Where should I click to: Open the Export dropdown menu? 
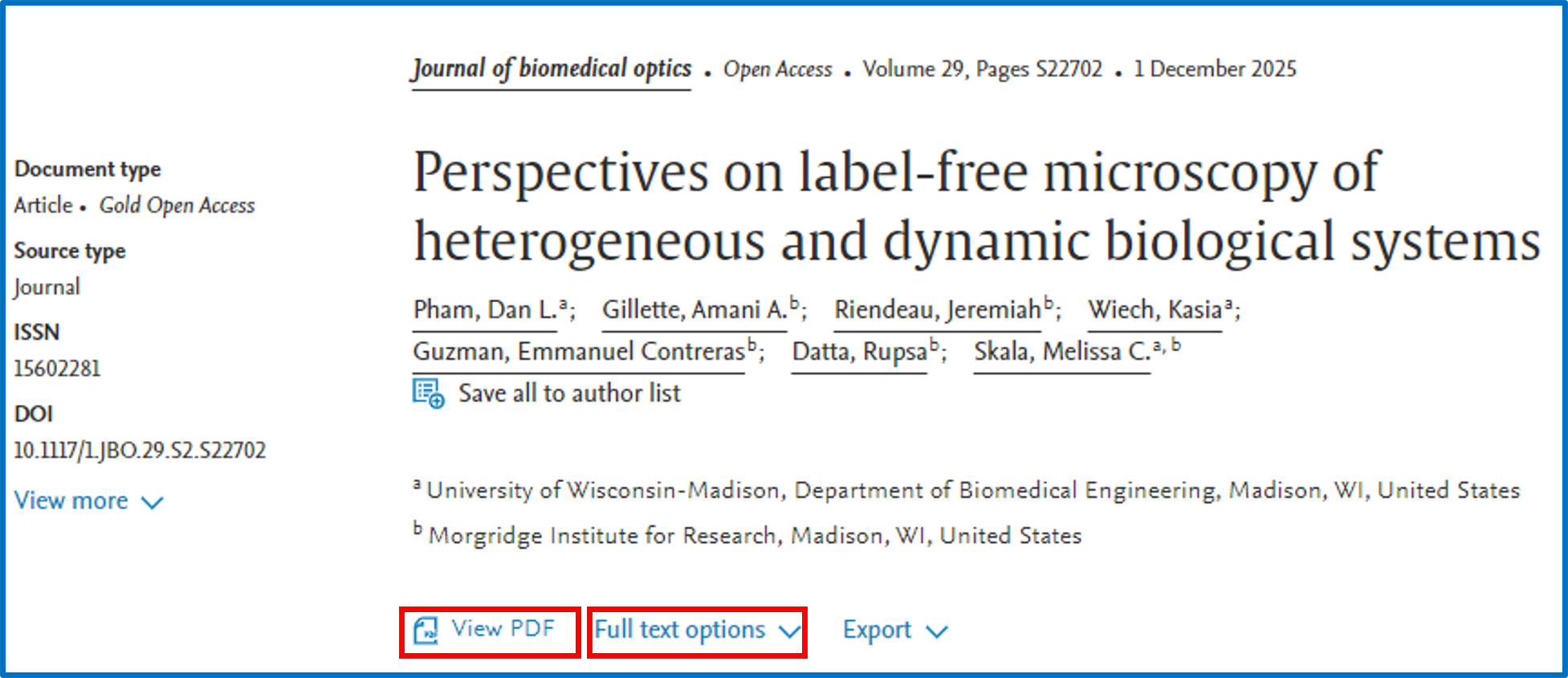(895, 631)
